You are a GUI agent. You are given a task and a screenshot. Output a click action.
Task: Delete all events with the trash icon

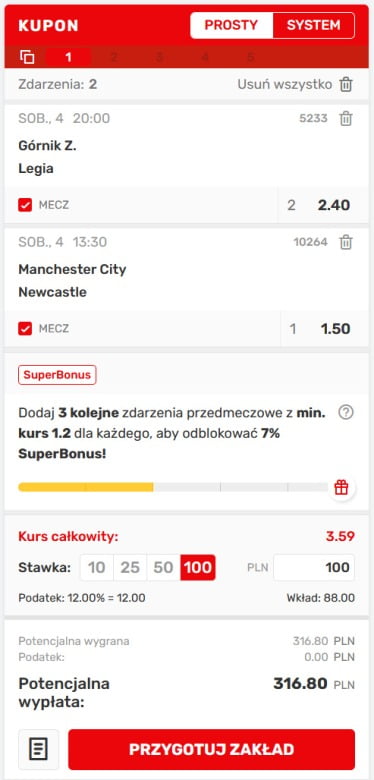tap(346, 85)
